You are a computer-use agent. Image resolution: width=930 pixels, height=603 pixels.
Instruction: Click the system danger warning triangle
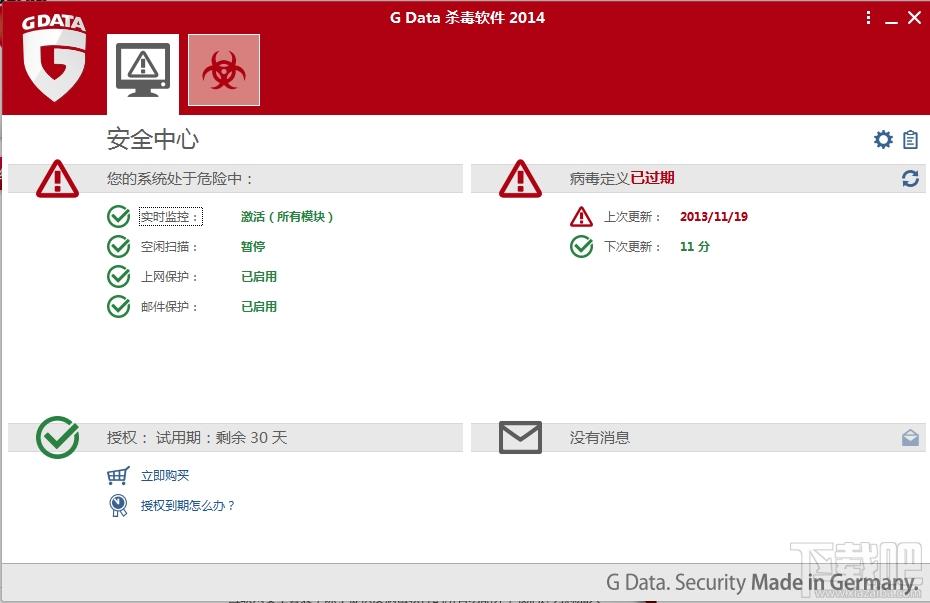(x=58, y=178)
